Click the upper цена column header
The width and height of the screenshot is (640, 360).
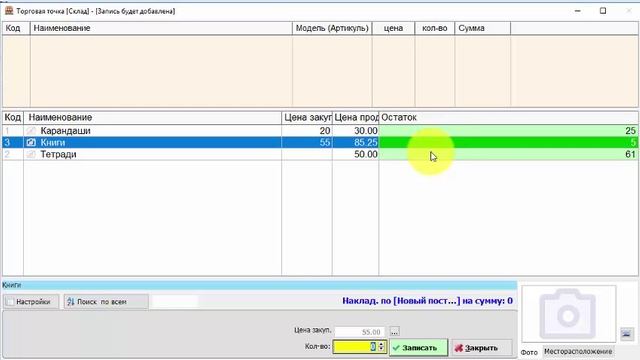pos(393,28)
